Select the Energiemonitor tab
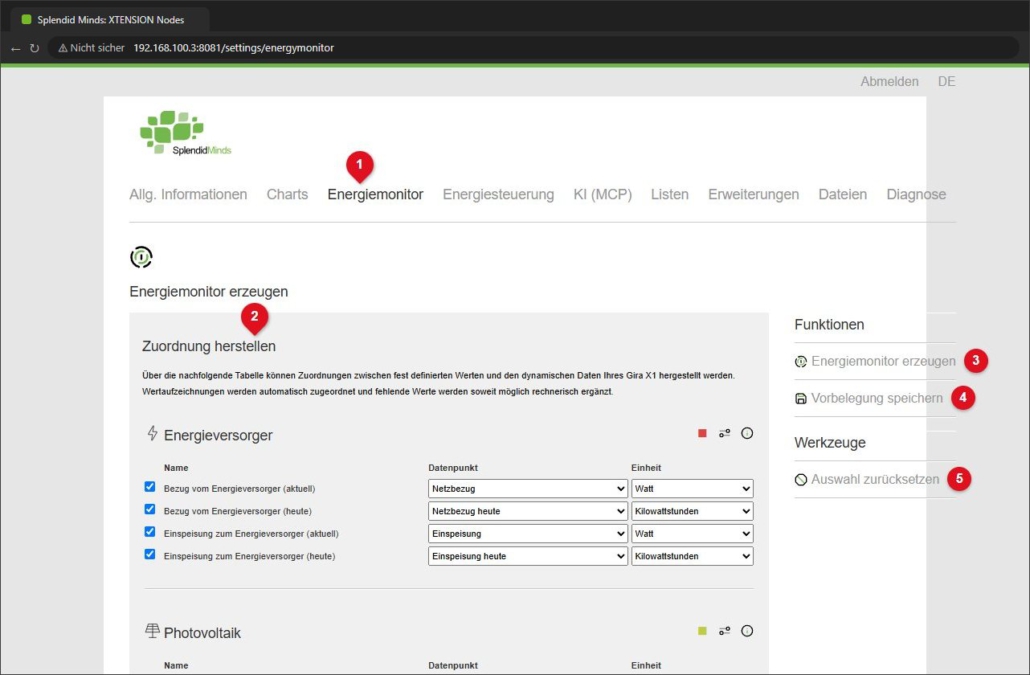This screenshot has width=1030, height=675. [x=375, y=194]
